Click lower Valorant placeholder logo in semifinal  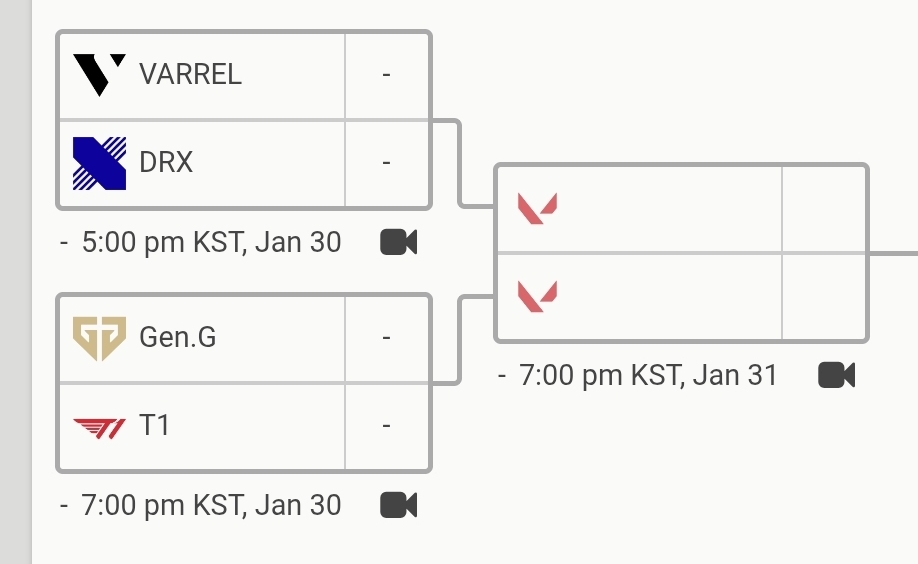pos(537,296)
